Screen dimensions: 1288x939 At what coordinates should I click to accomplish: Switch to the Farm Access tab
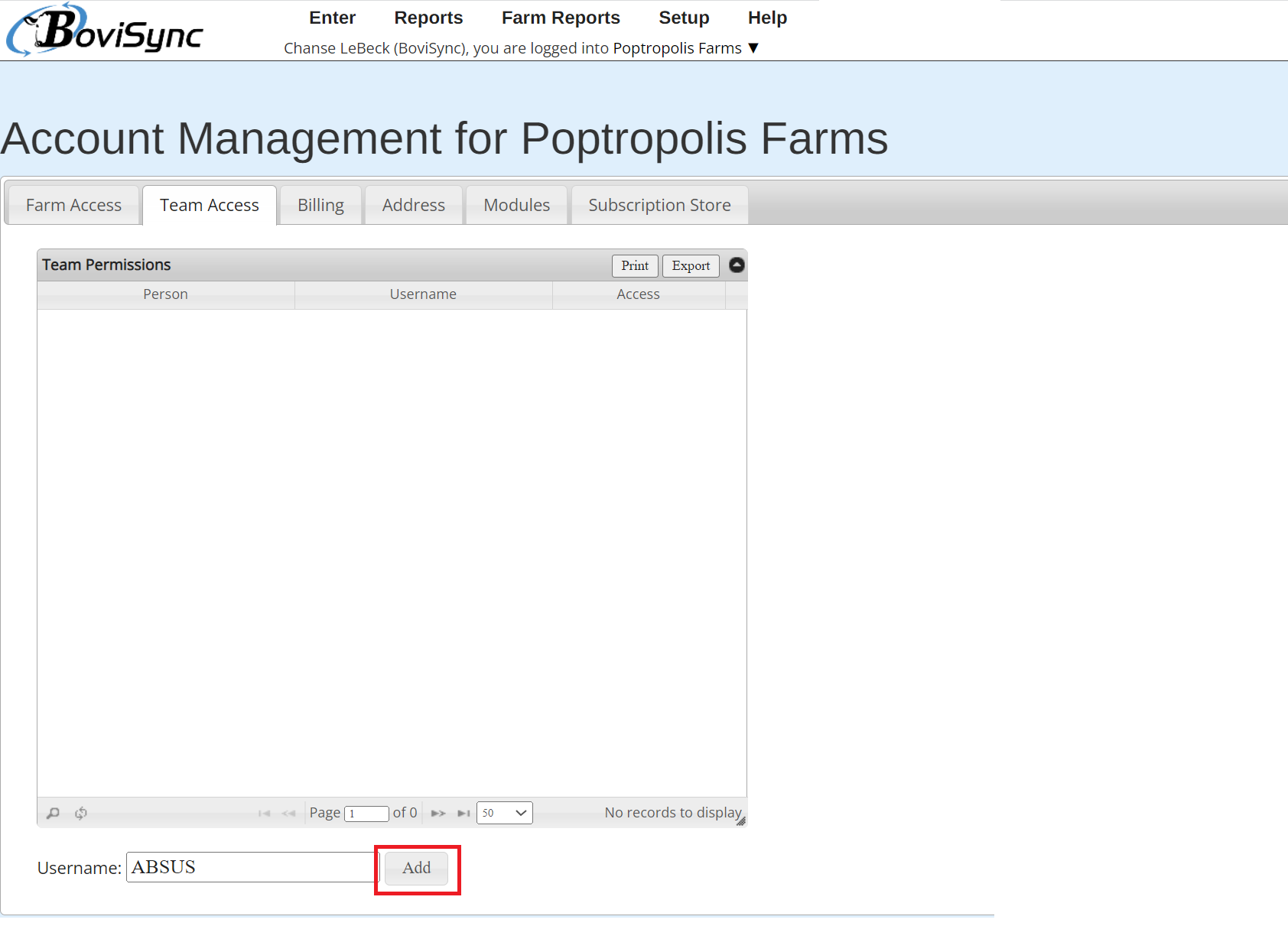(73, 205)
